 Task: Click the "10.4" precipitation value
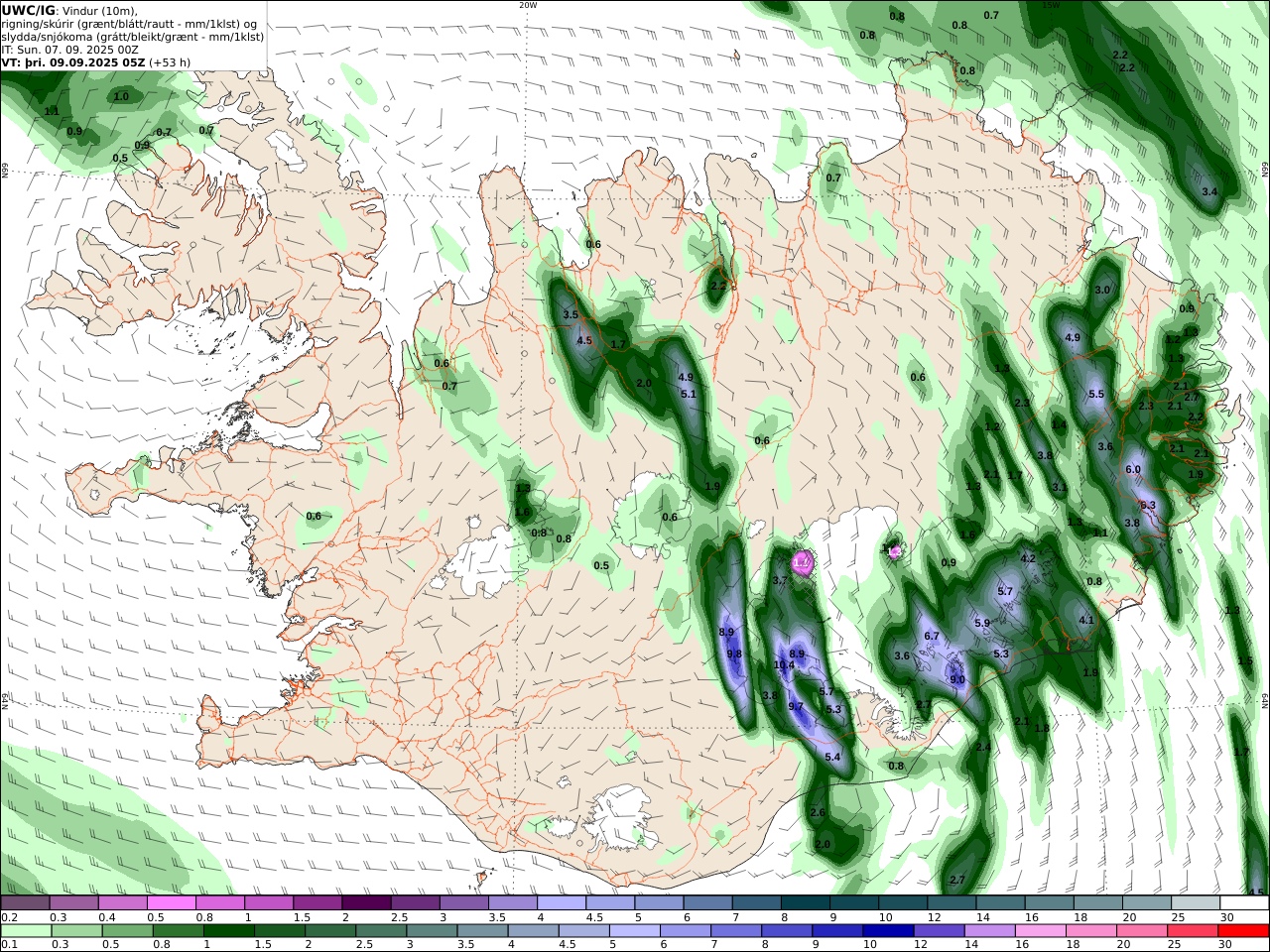[x=784, y=665]
